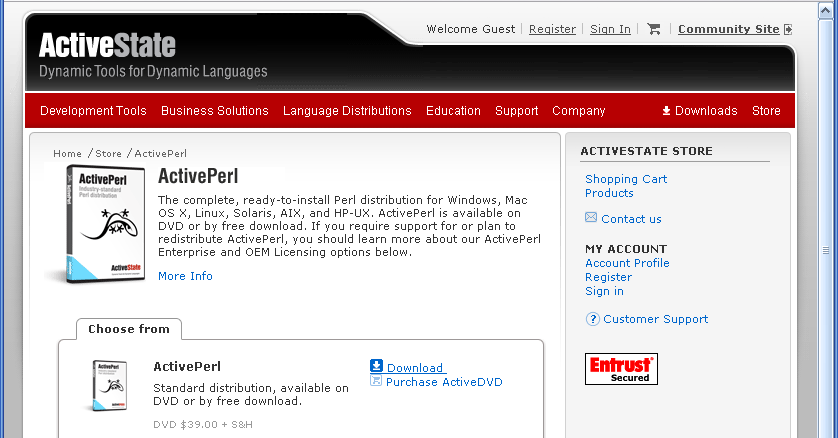Click the 'ACTIVESTATE STORE' sidebar heading
838x438 pixels.
tap(647, 151)
